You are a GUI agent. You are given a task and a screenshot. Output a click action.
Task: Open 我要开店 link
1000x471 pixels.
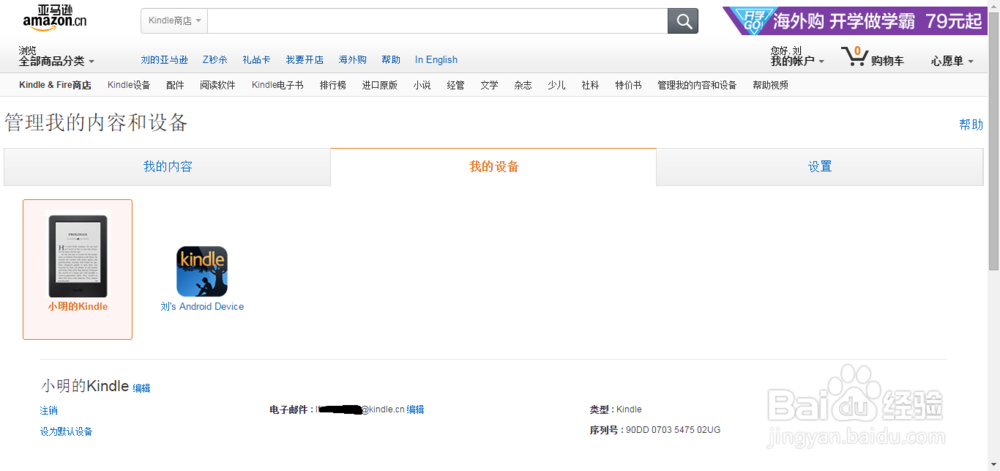tap(304, 60)
